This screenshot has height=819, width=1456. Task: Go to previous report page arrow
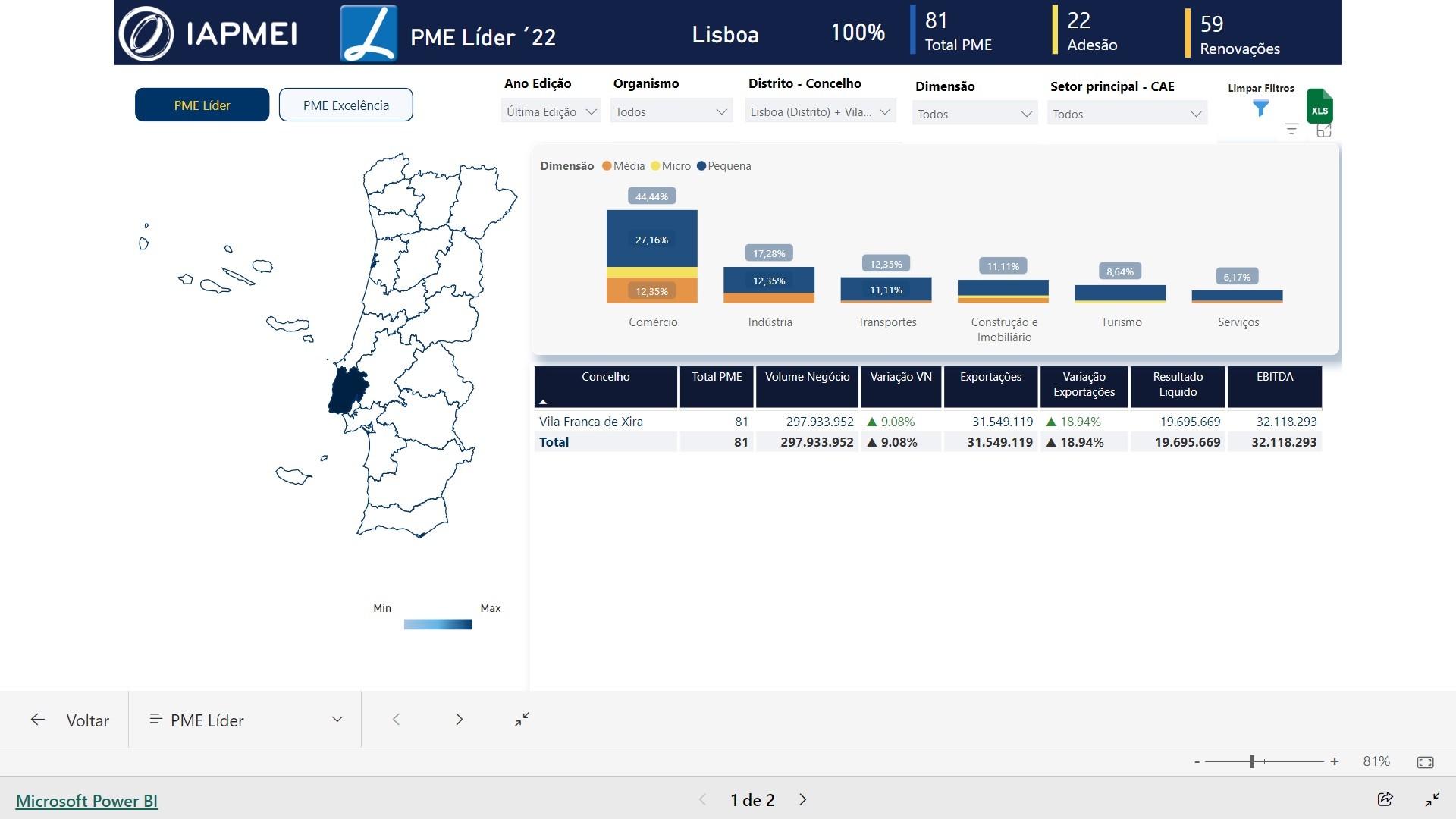[x=396, y=720]
